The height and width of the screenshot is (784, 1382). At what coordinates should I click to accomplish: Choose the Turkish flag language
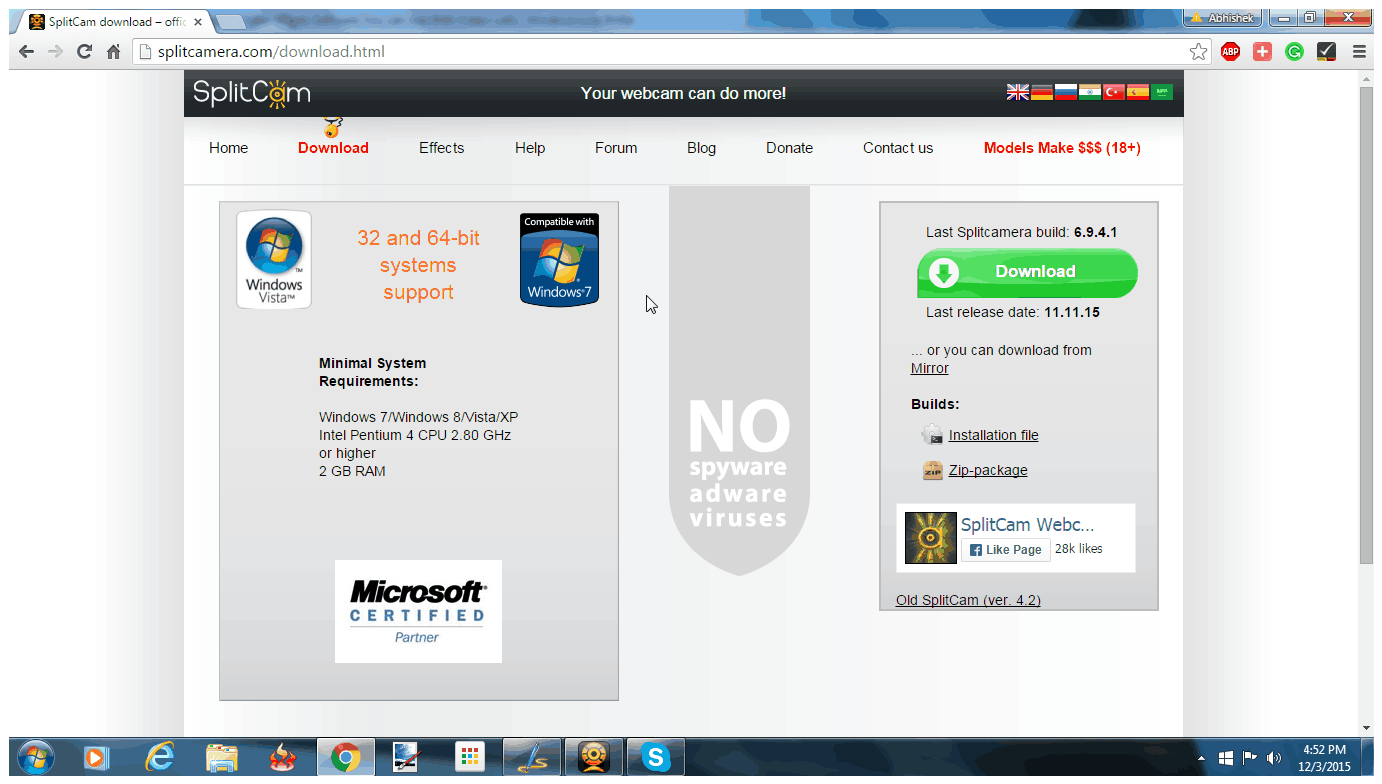pyautogui.click(x=1114, y=92)
